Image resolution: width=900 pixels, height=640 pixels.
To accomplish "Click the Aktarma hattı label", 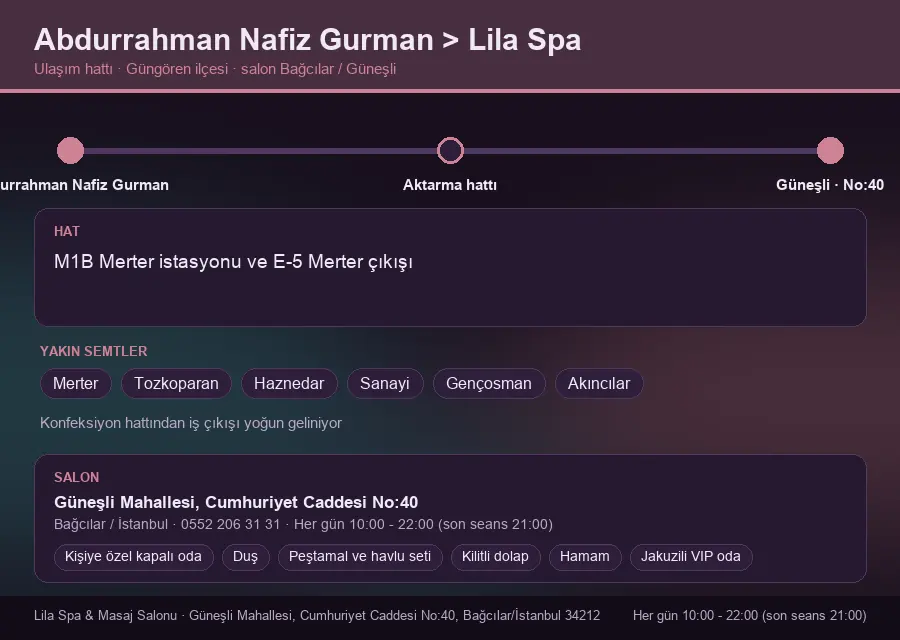I will point(450,185).
